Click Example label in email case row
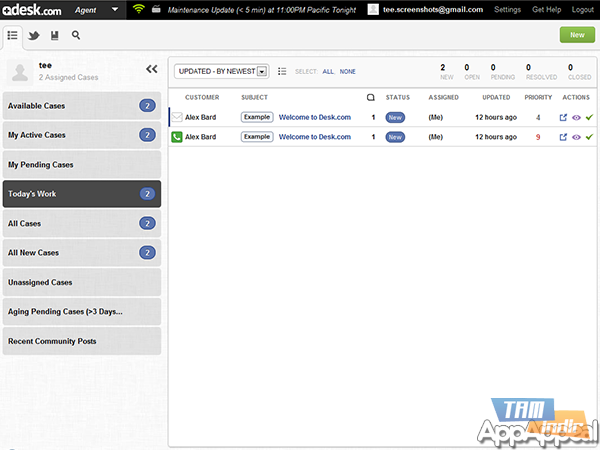 (x=257, y=117)
